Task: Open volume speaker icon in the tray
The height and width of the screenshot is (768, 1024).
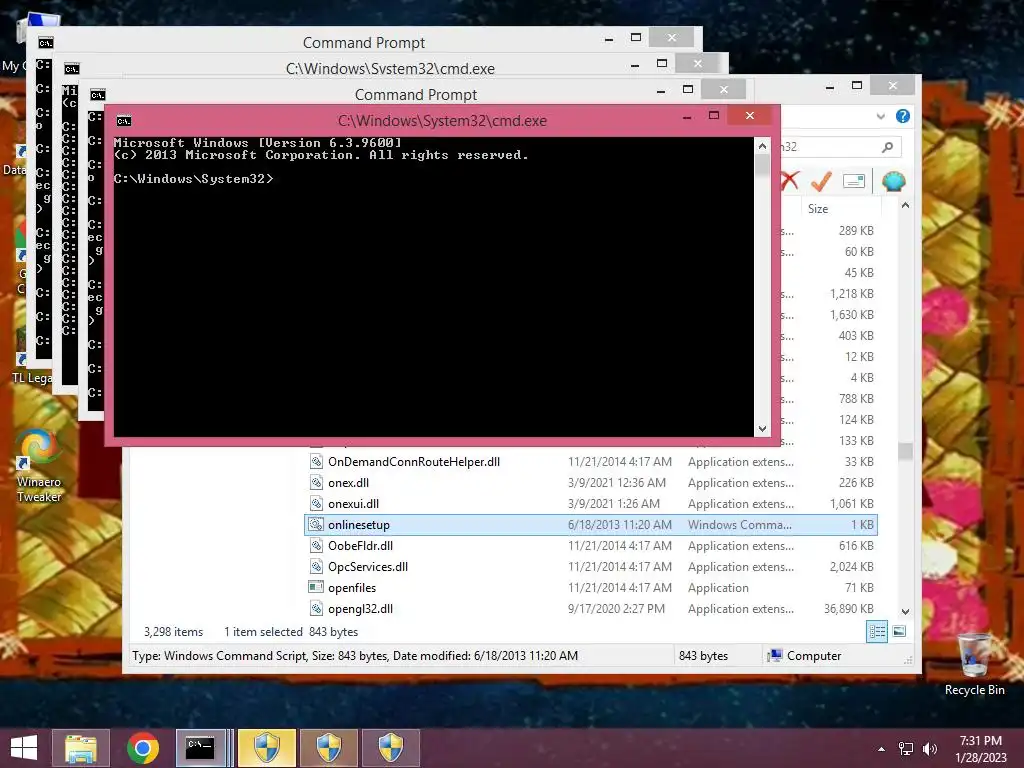Action: [x=929, y=749]
